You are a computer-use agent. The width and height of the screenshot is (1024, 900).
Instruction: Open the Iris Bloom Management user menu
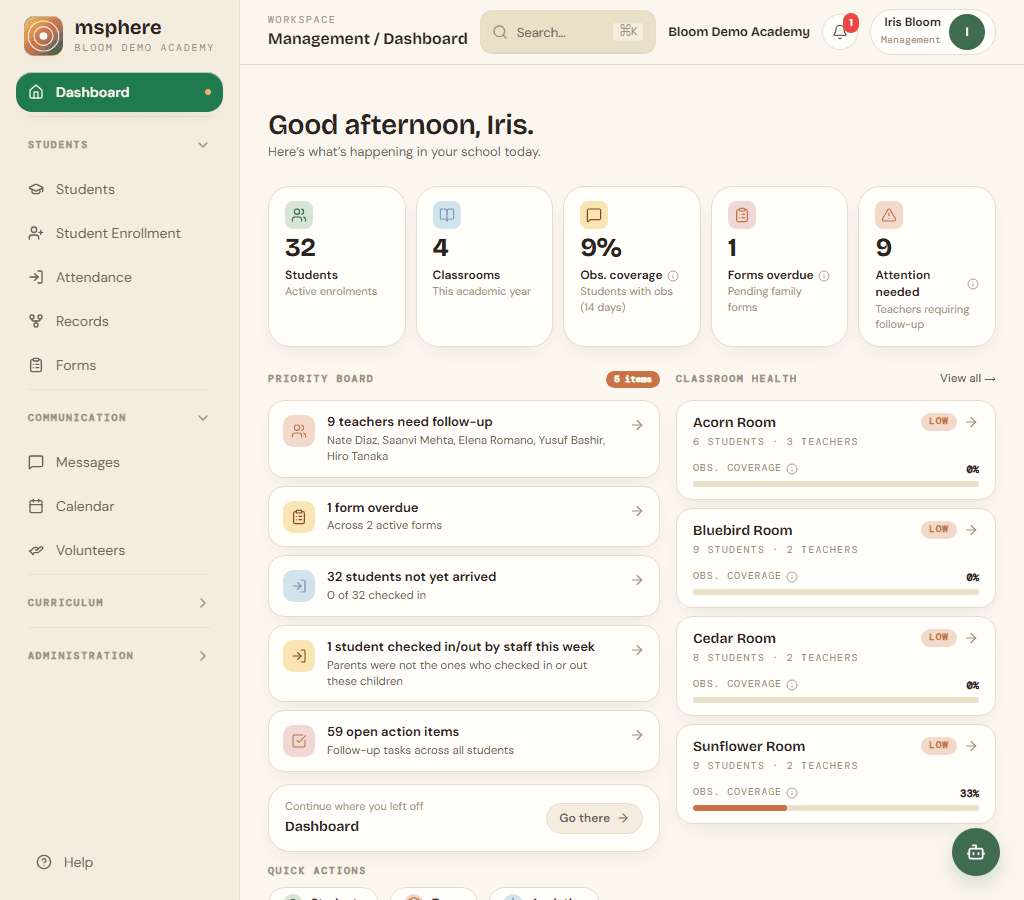point(933,32)
